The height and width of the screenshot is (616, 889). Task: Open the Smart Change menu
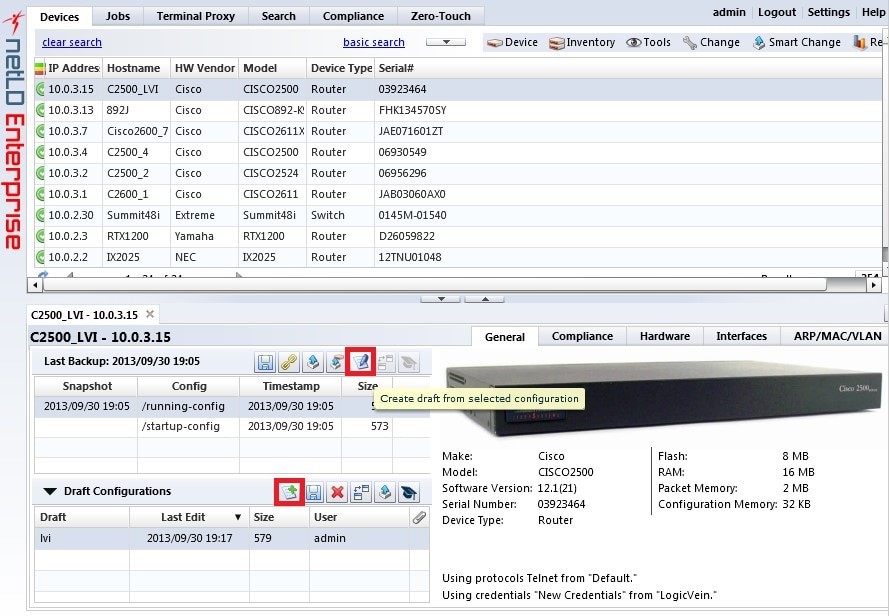point(797,43)
